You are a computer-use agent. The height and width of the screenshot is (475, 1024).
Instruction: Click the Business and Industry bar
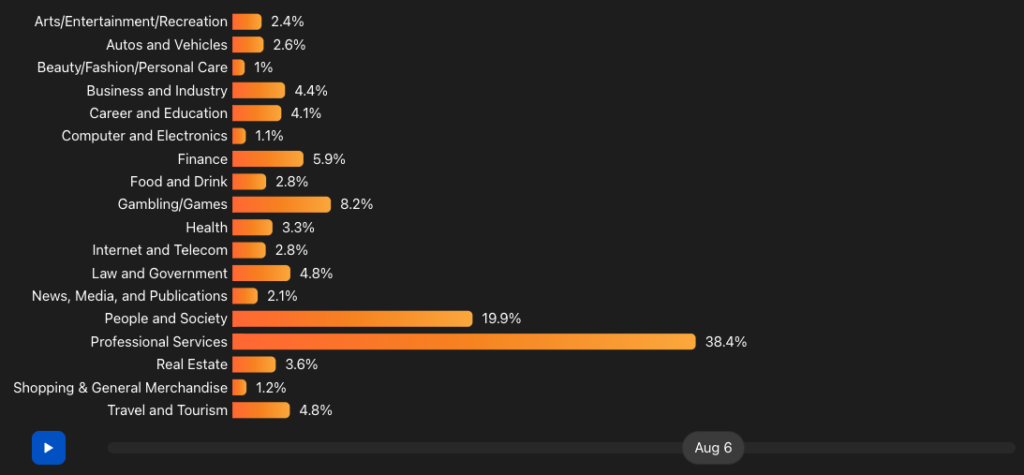259,90
